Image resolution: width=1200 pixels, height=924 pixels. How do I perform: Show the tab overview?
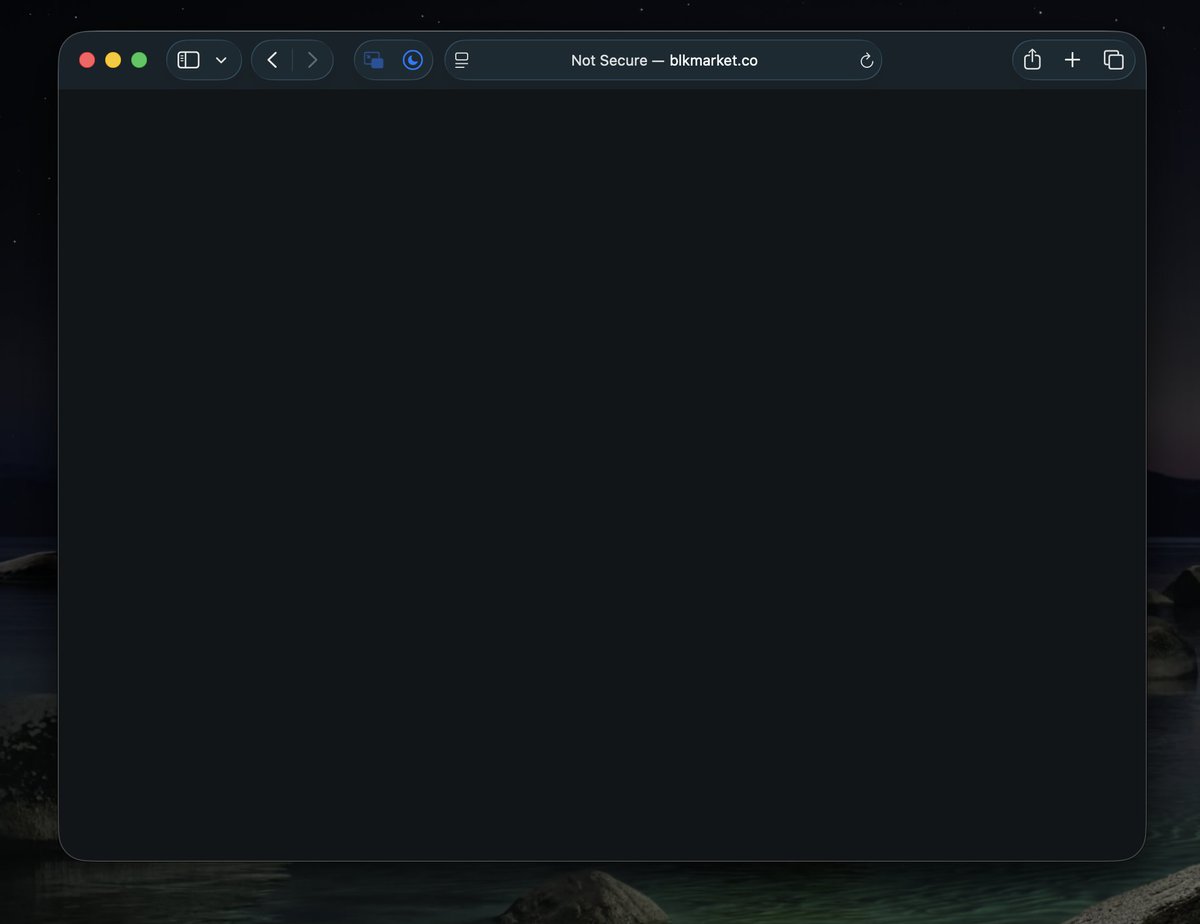tap(1113, 60)
